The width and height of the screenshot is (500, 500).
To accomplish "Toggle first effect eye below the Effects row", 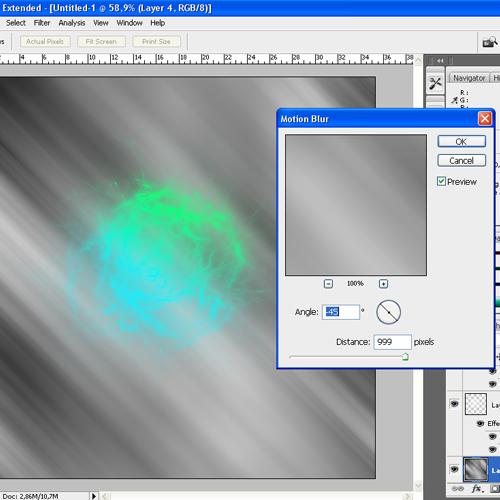I will click(x=493, y=436).
